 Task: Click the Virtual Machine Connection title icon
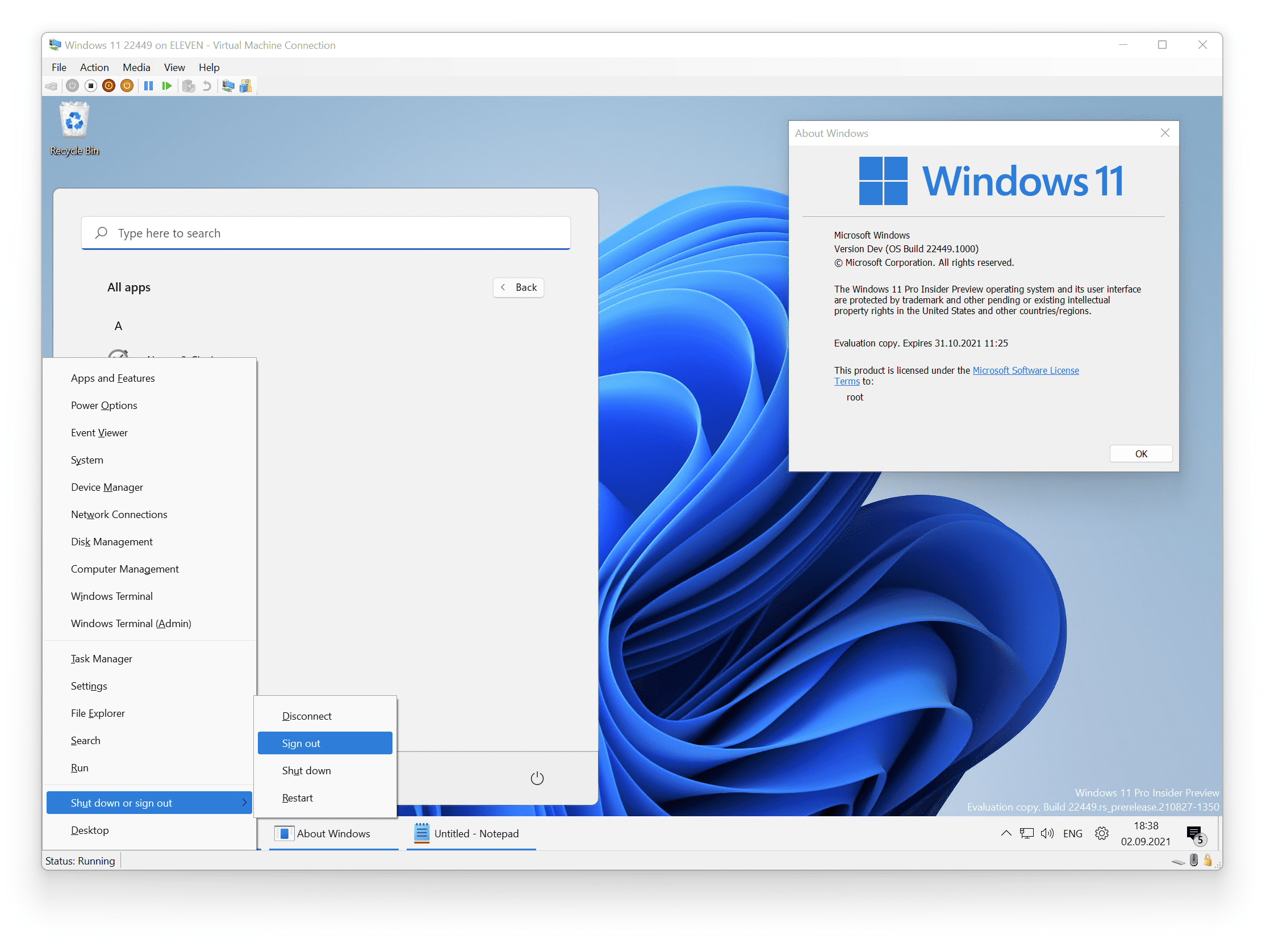(55, 45)
